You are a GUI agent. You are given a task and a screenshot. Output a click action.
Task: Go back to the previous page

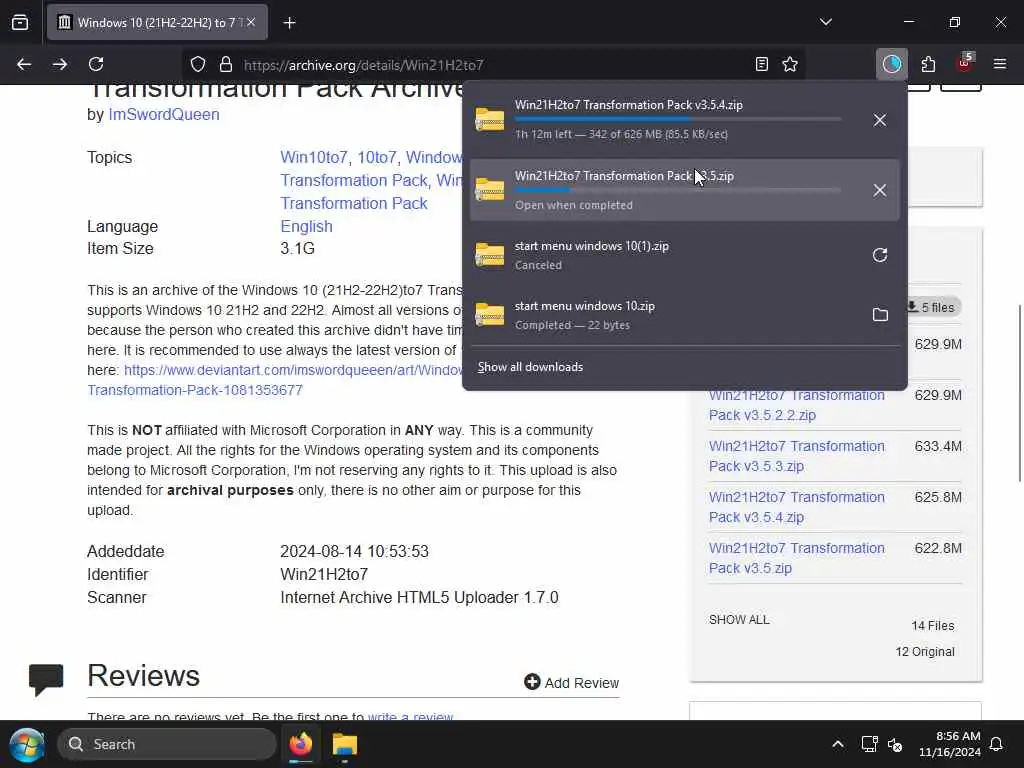coord(24,64)
